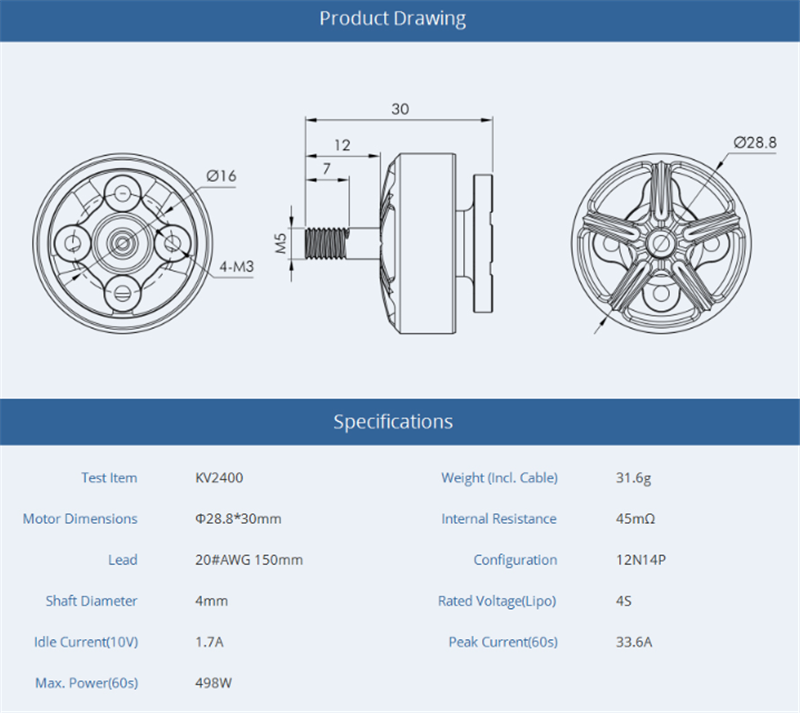The height and width of the screenshot is (713, 800).
Task: Click the Weight (Incl. Cable) label
Action: 499,478
